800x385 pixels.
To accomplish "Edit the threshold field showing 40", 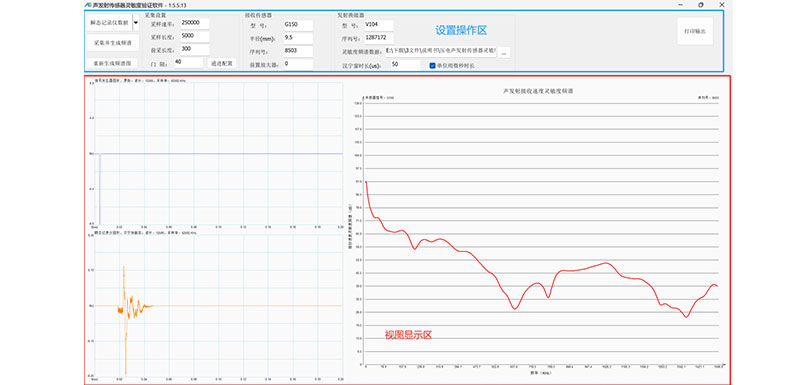I will click(188, 62).
